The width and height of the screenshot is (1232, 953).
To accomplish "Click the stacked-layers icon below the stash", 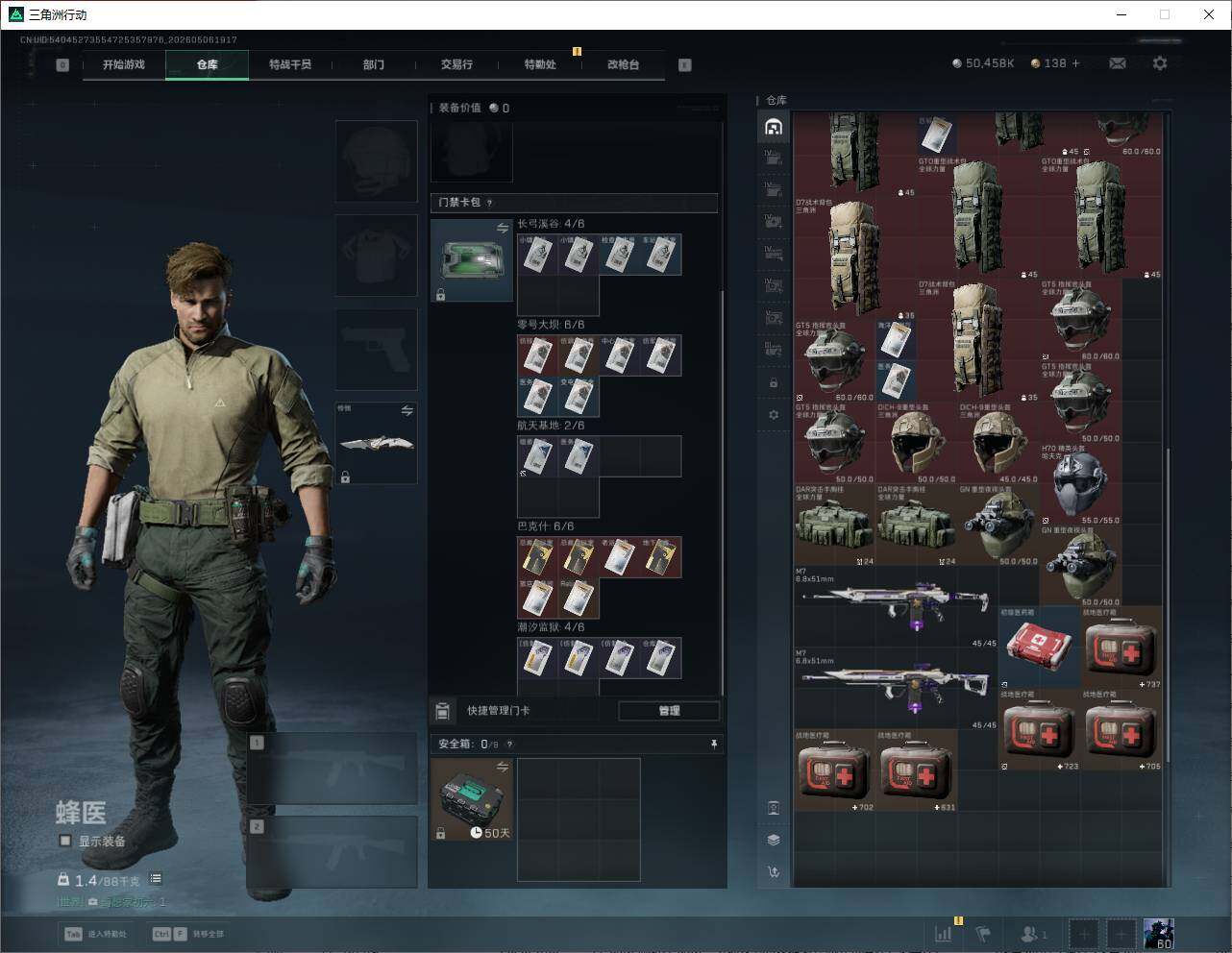I will pyautogui.click(x=774, y=840).
